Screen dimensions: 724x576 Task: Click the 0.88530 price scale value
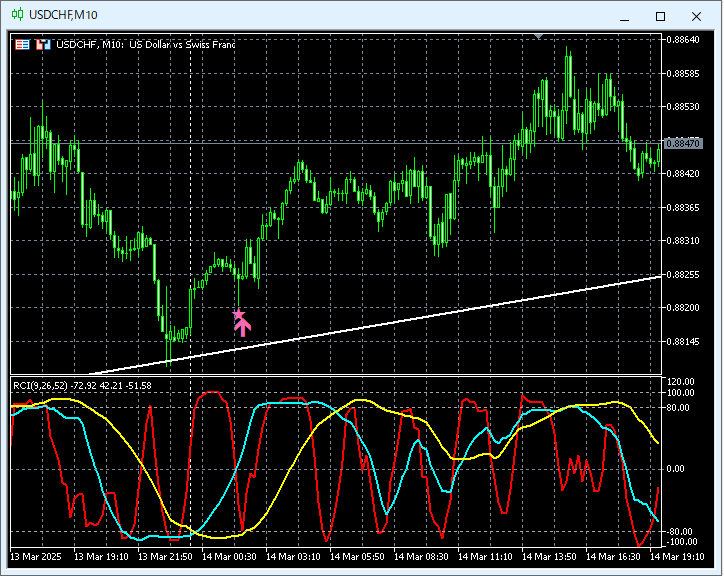tap(683, 107)
